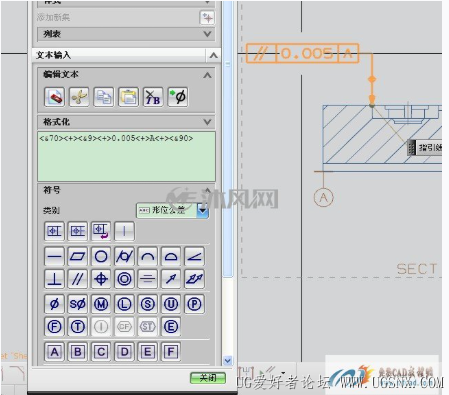Insert datum letter D
The image size is (449, 395).
click(124, 352)
